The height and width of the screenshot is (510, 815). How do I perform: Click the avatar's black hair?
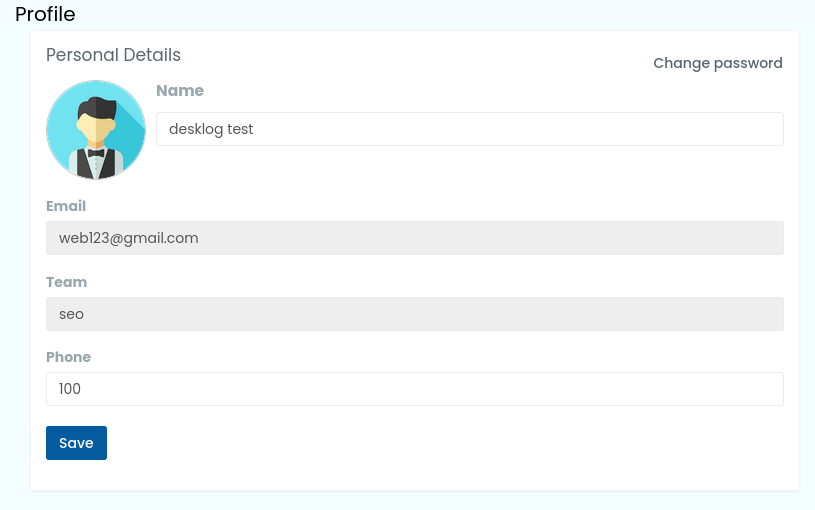97,108
